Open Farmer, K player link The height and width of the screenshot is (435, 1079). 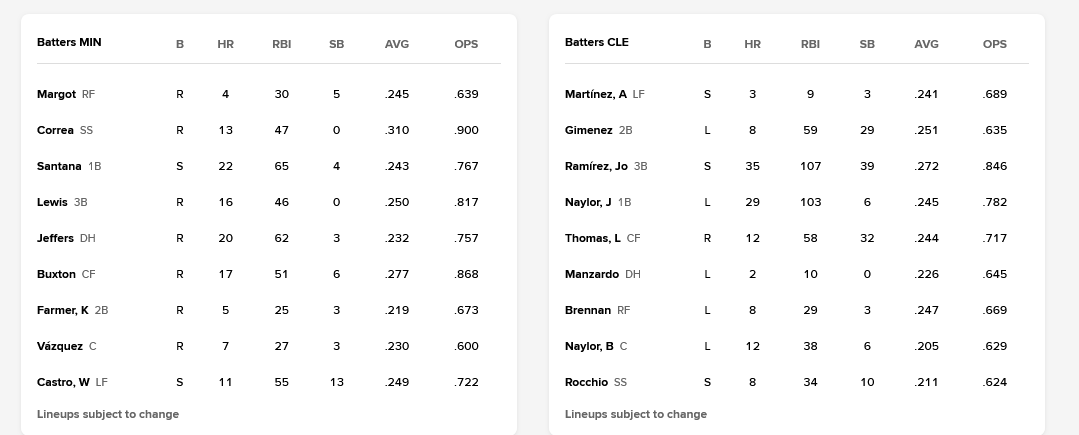tap(63, 310)
